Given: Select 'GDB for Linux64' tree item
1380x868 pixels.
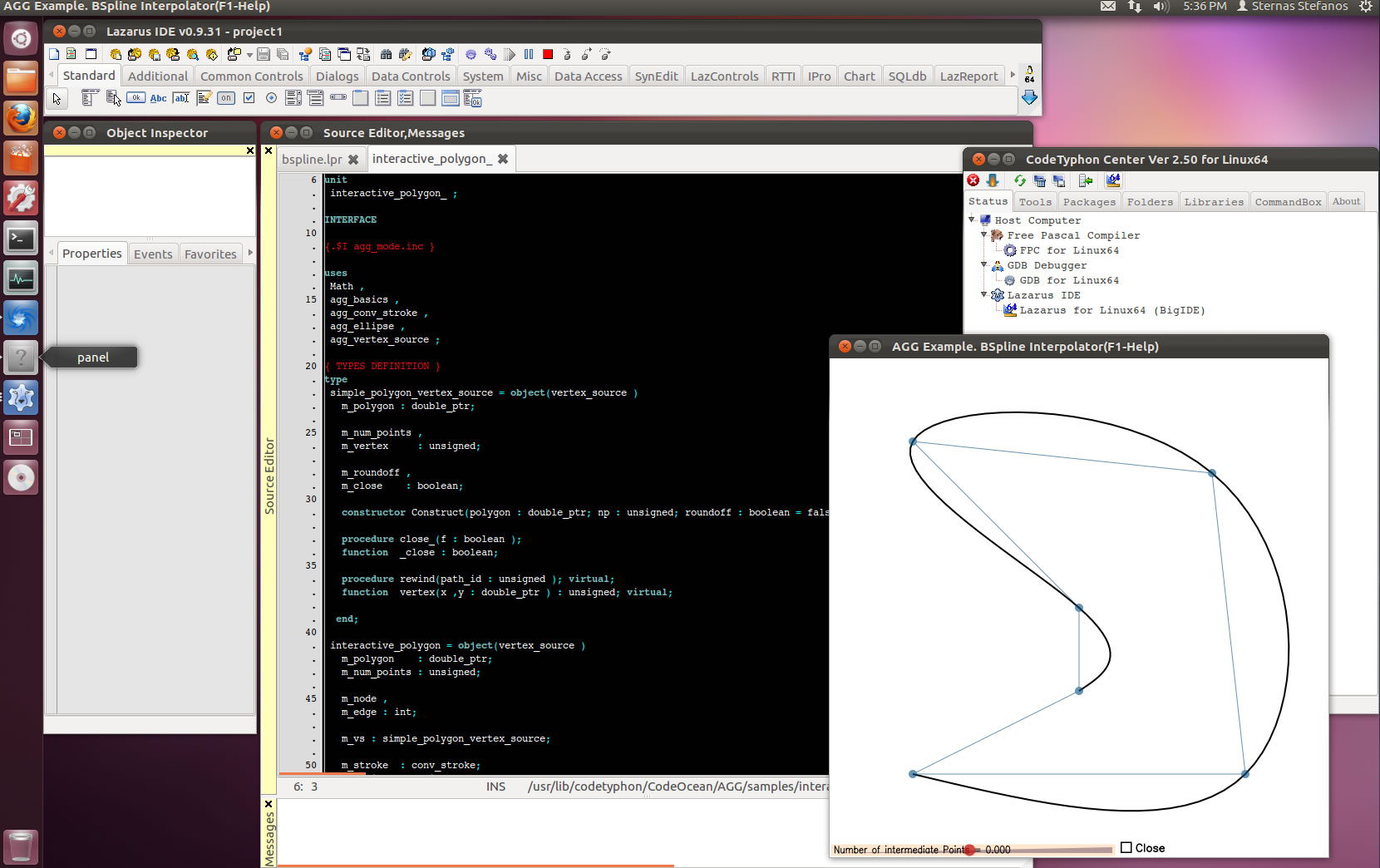Looking at the screenshot, I should (1069, 279).
